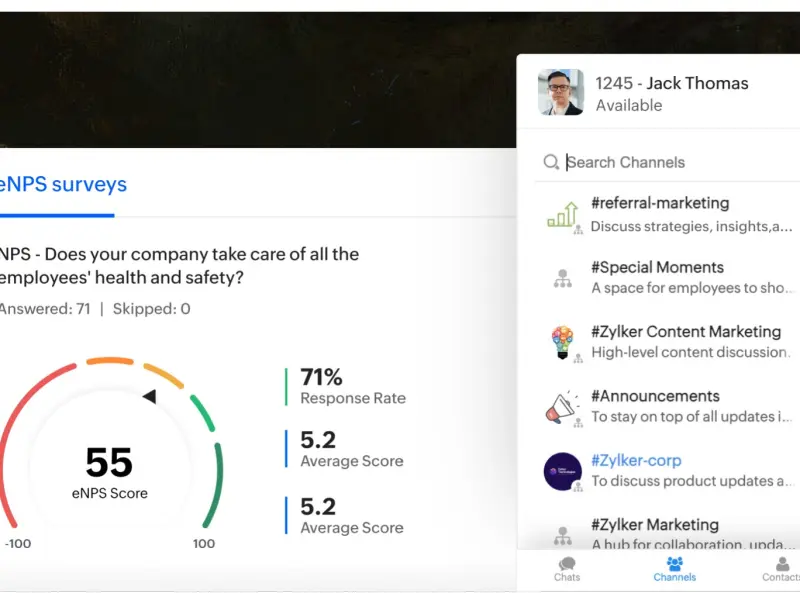Screen dimensions: 800x600
Task: Open the #Zylker-corp channel link
Action: (636, 460)
